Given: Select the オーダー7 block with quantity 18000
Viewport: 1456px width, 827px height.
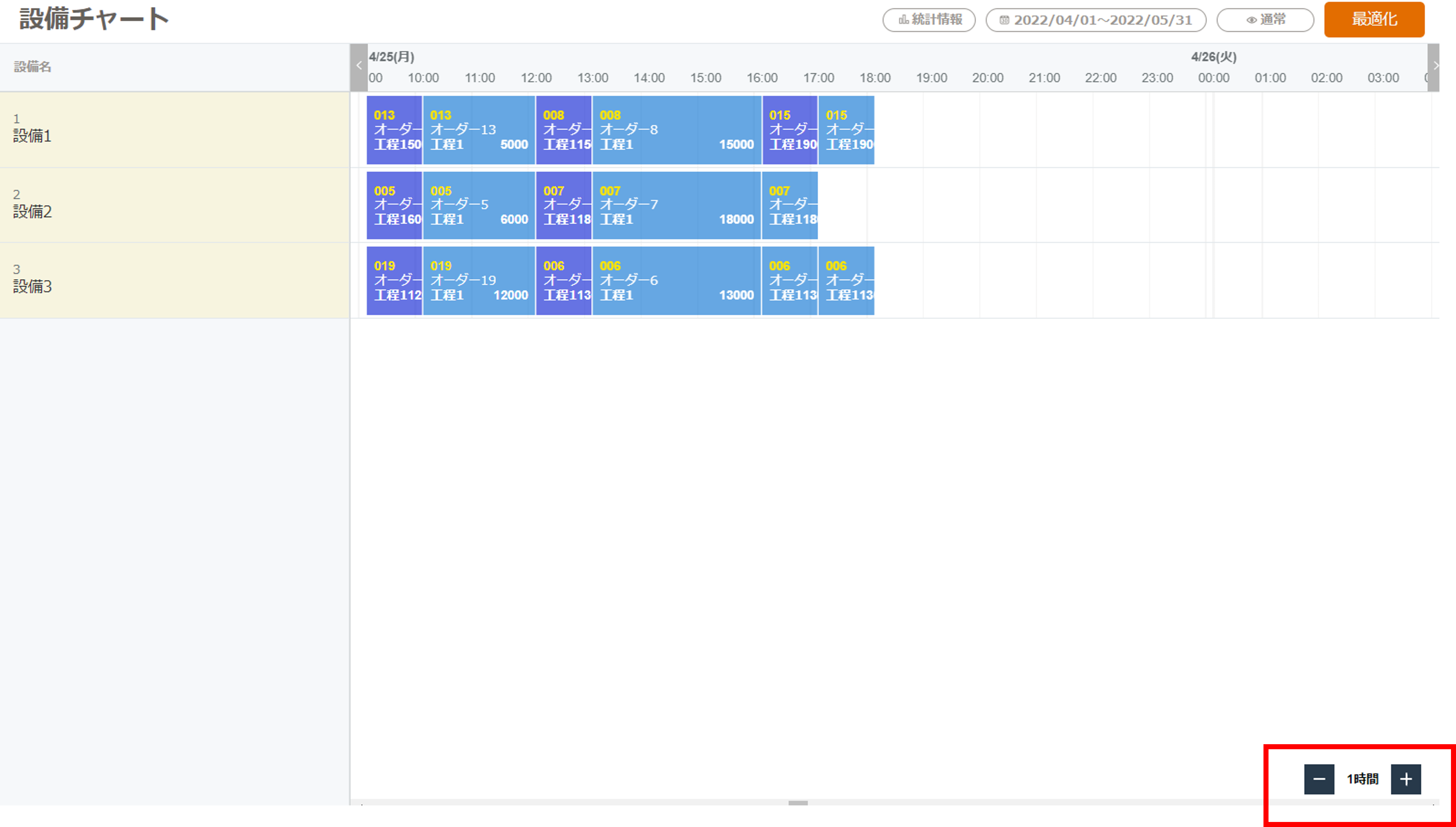Looking at the screenshot, I should (677, 205).
